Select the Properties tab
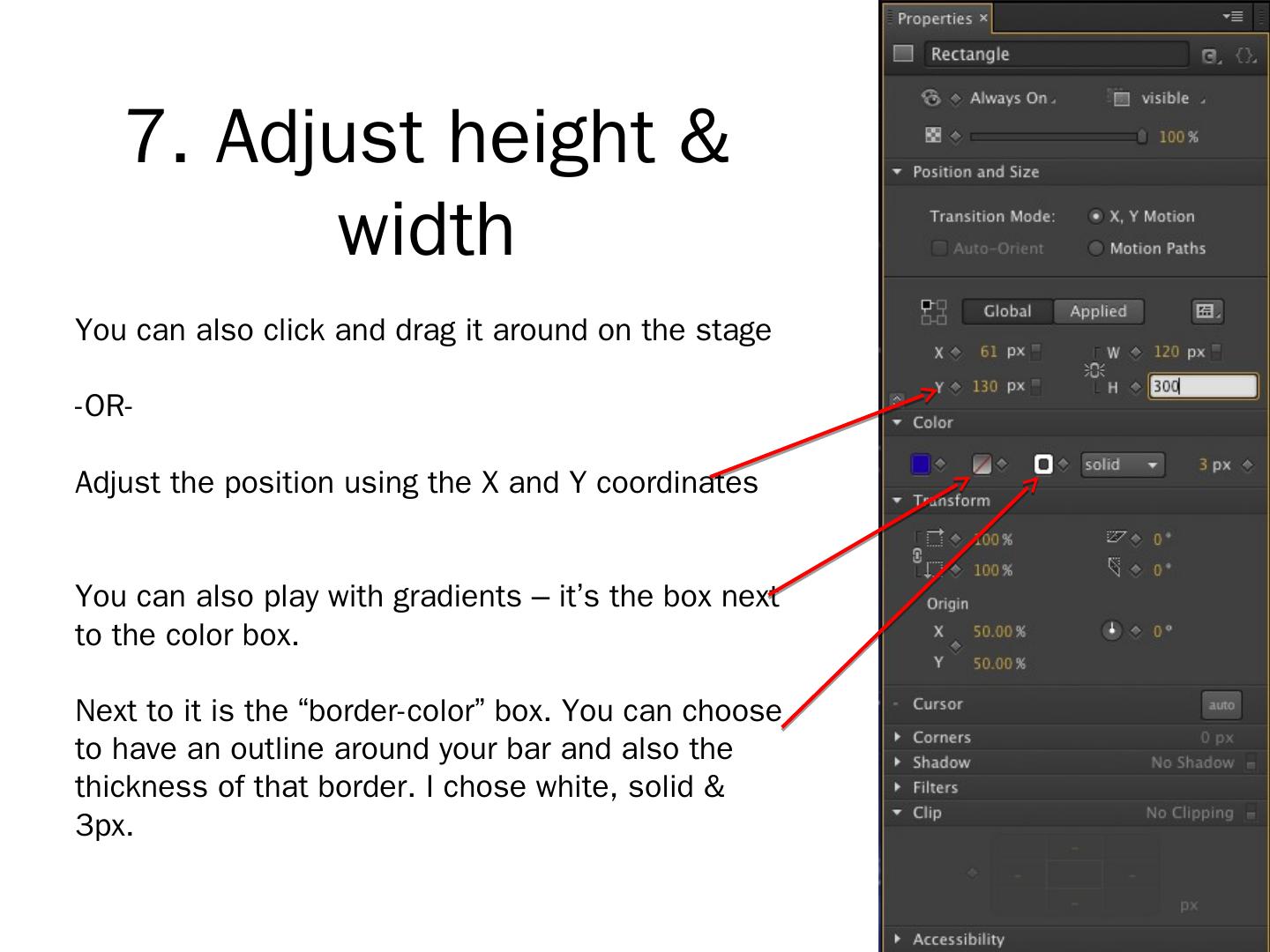Viewport: 1270px width, 952px height. (x=935, y=19)
